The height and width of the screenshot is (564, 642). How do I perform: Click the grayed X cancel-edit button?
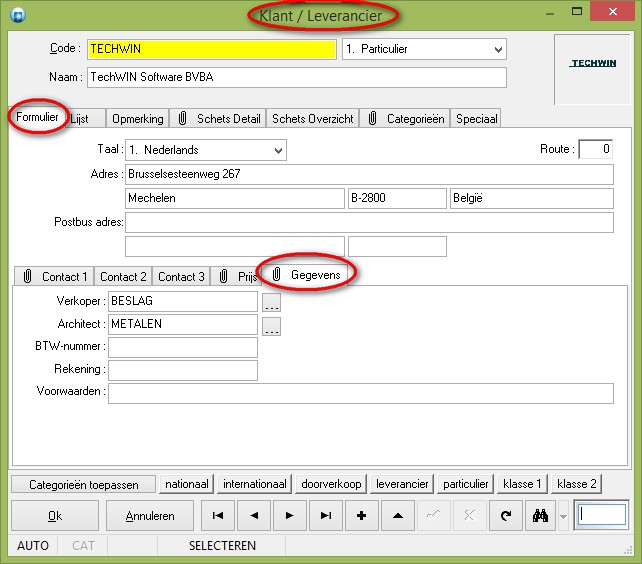470,515
